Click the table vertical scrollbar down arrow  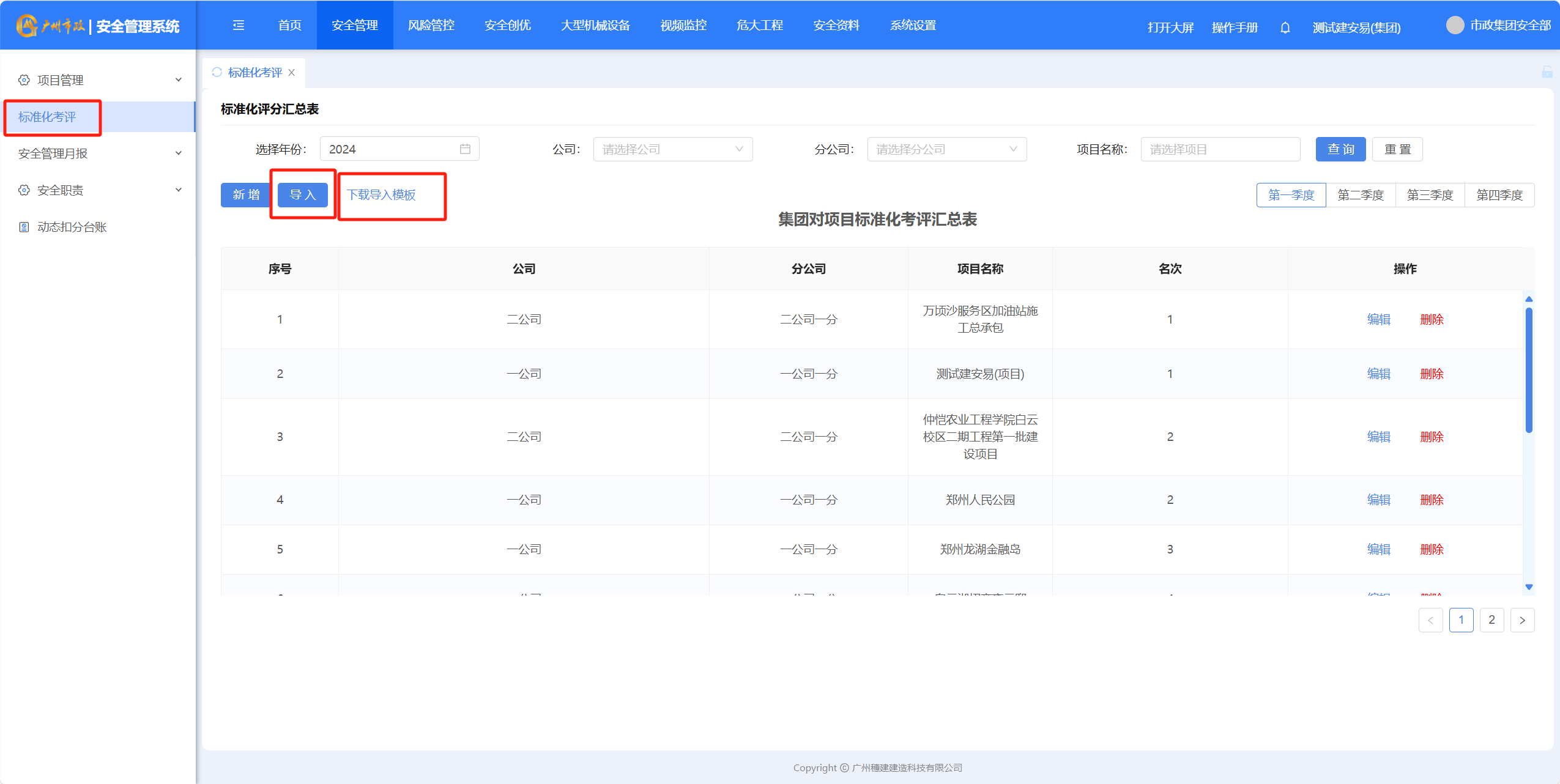pos(1529,586)
